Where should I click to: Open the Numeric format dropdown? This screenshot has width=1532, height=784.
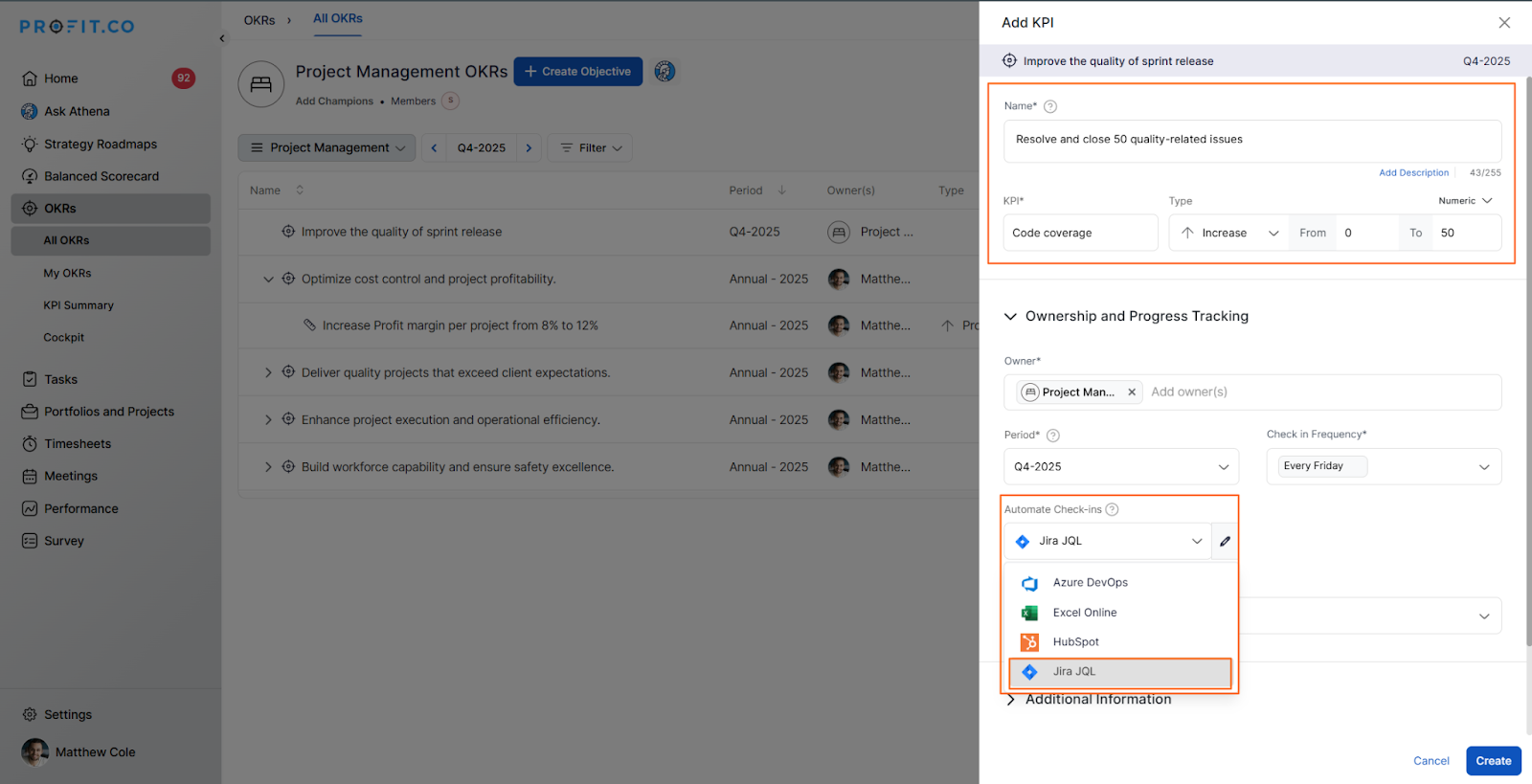pos(1465,201)
